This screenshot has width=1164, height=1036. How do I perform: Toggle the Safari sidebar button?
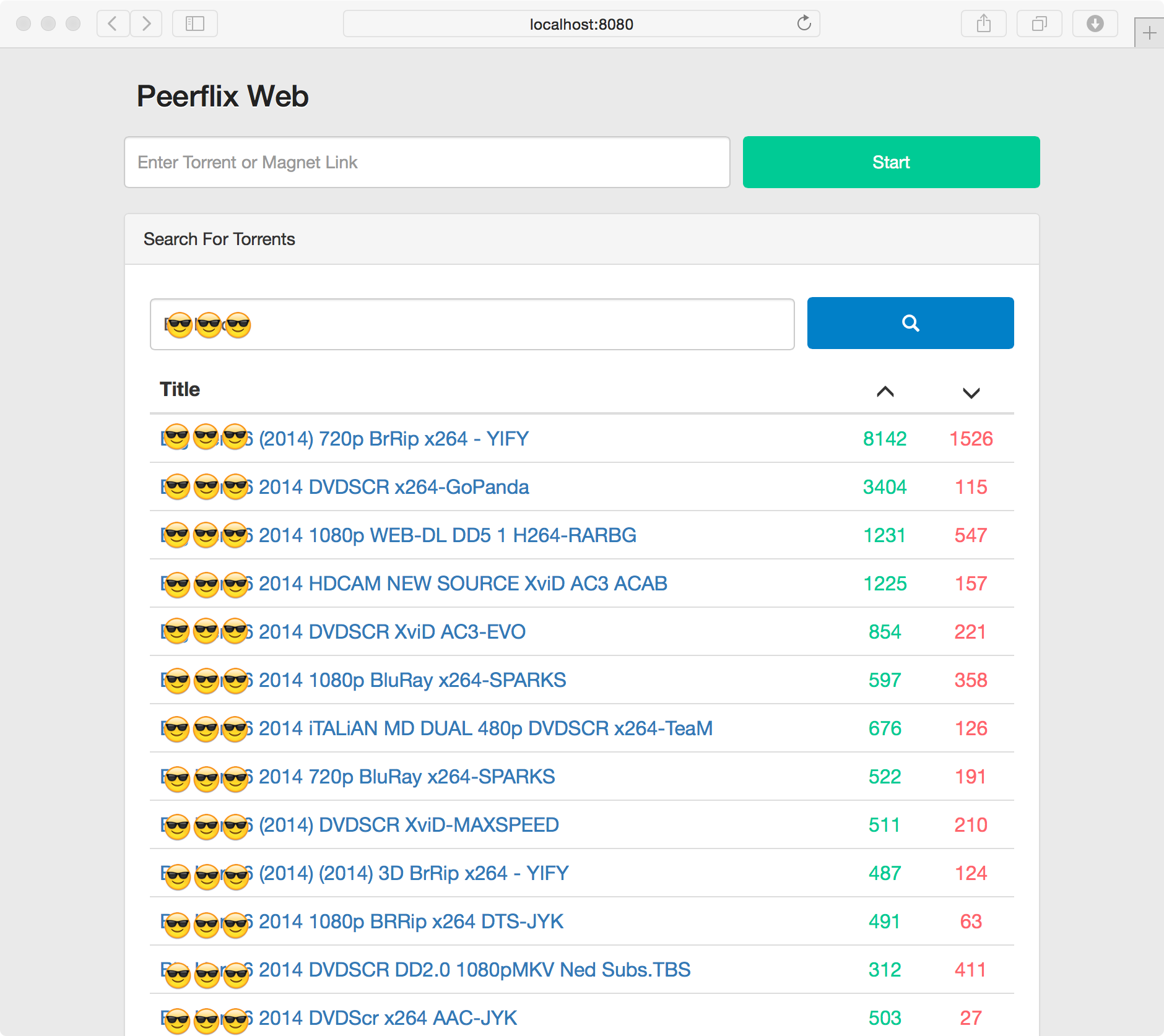(x=195, y=24)
